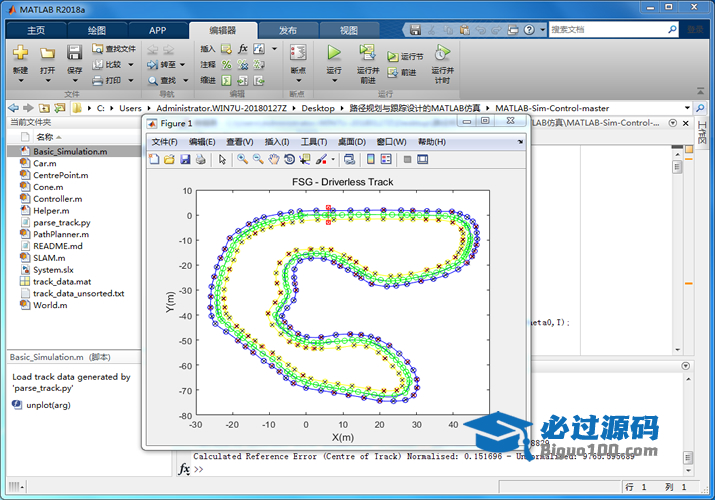
Task: Click the 打印 (Print) icon in ribbon
Action: tap(98, 81)
